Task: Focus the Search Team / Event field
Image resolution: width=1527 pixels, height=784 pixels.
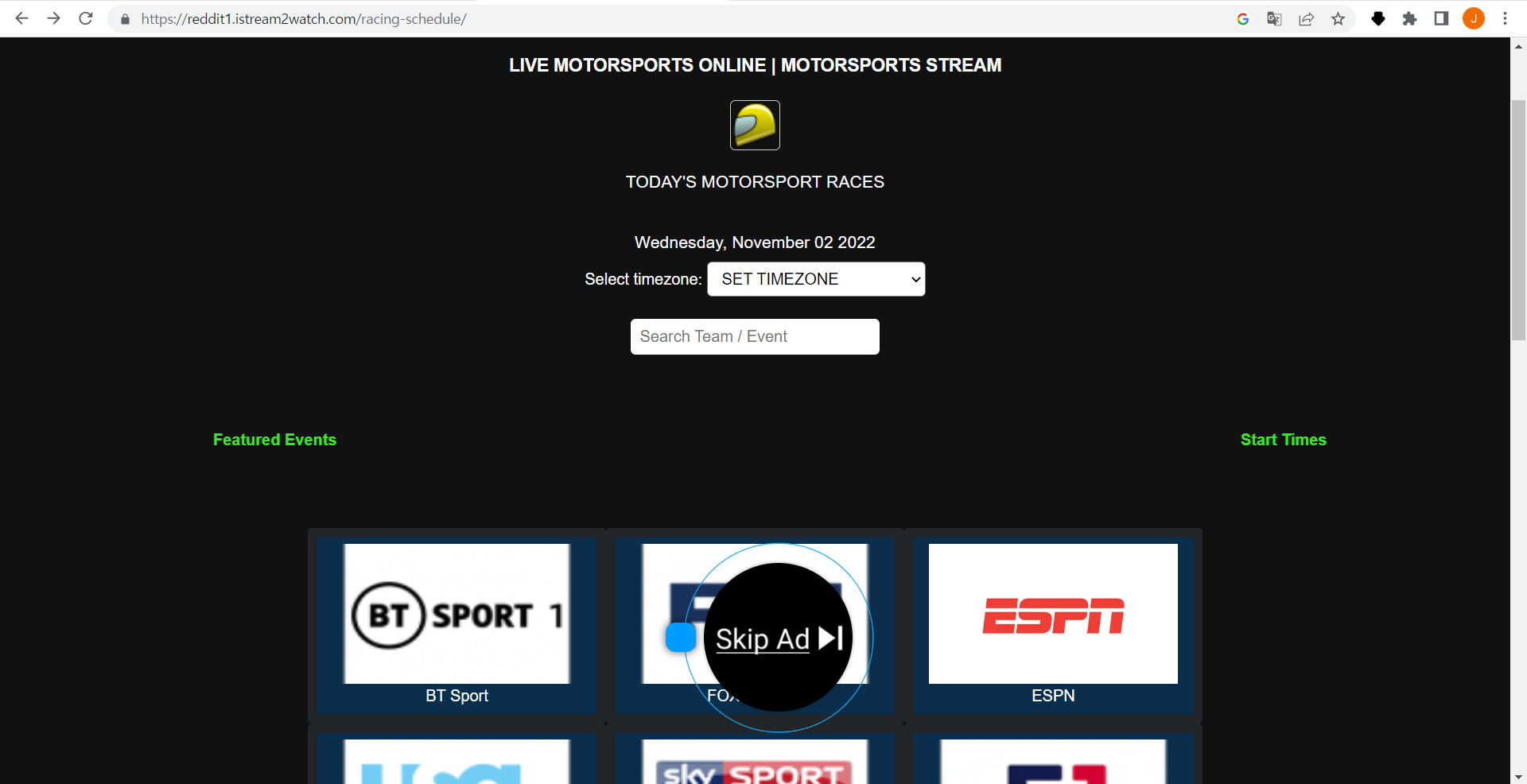Action: click(755, 336)
